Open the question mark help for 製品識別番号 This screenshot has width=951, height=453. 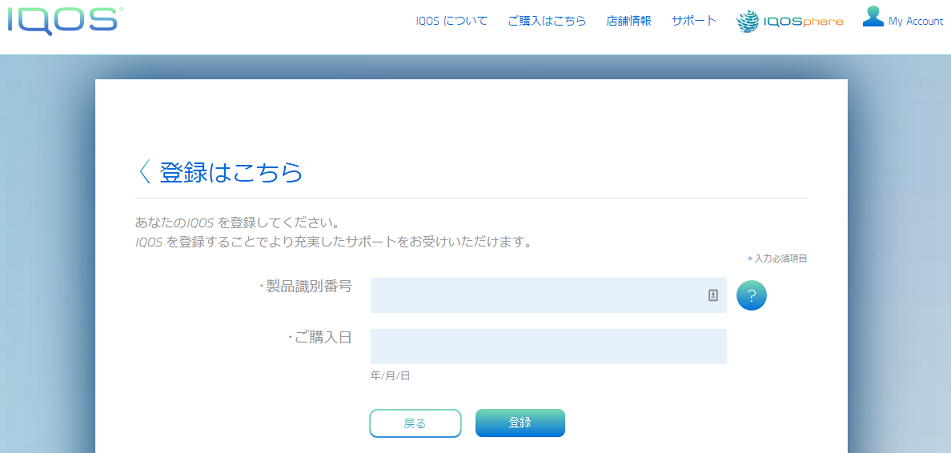coord(751,295)
